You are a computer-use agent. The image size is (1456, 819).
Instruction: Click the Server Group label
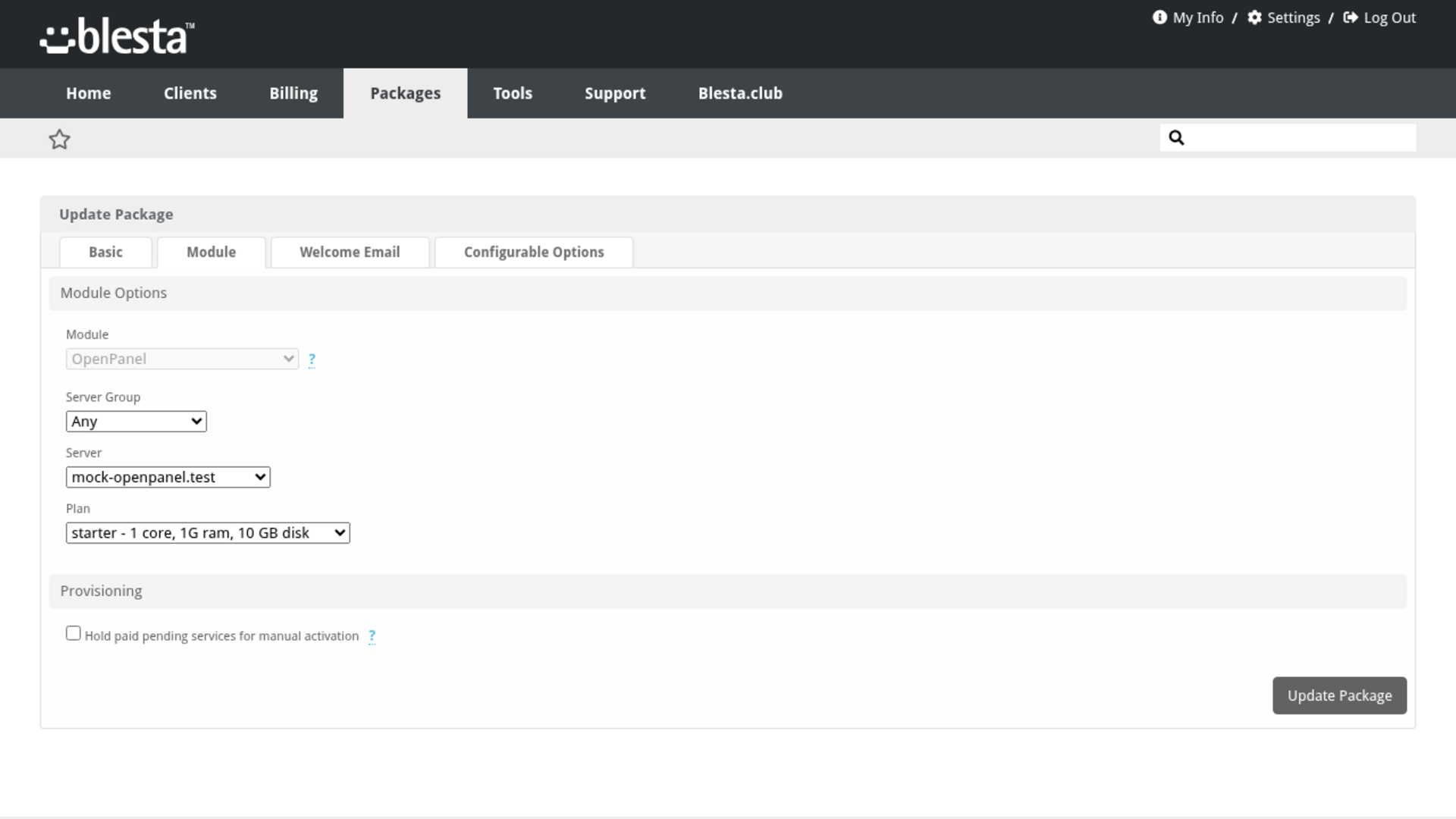tap(103, 397)
